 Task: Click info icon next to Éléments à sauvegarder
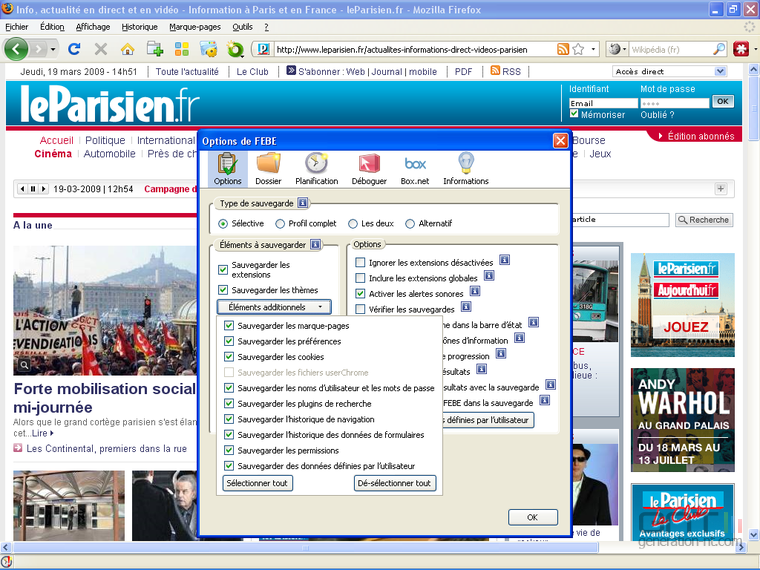(x=315, y=244)
